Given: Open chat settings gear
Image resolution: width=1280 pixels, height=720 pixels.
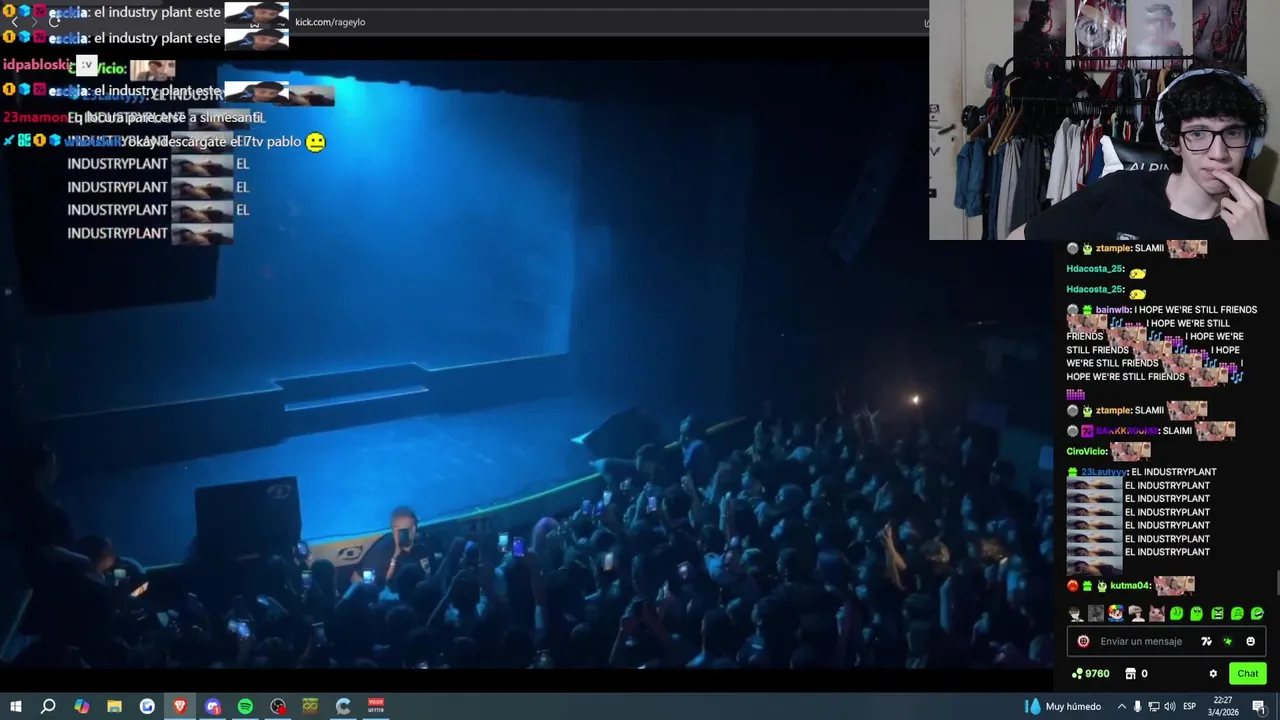Looking at the screenshot, I should [1213, 674].
